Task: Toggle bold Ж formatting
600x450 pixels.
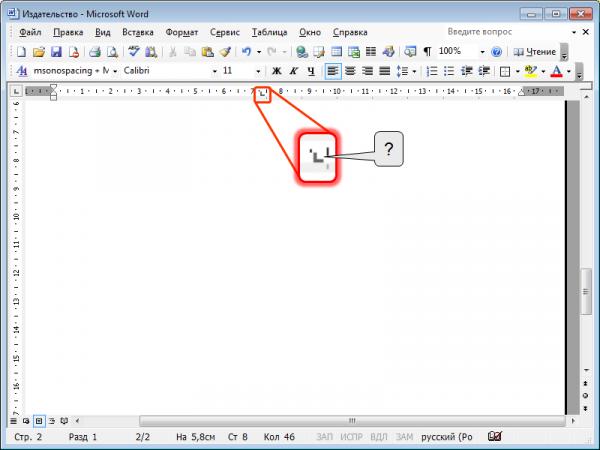Action: coord(276,71)
